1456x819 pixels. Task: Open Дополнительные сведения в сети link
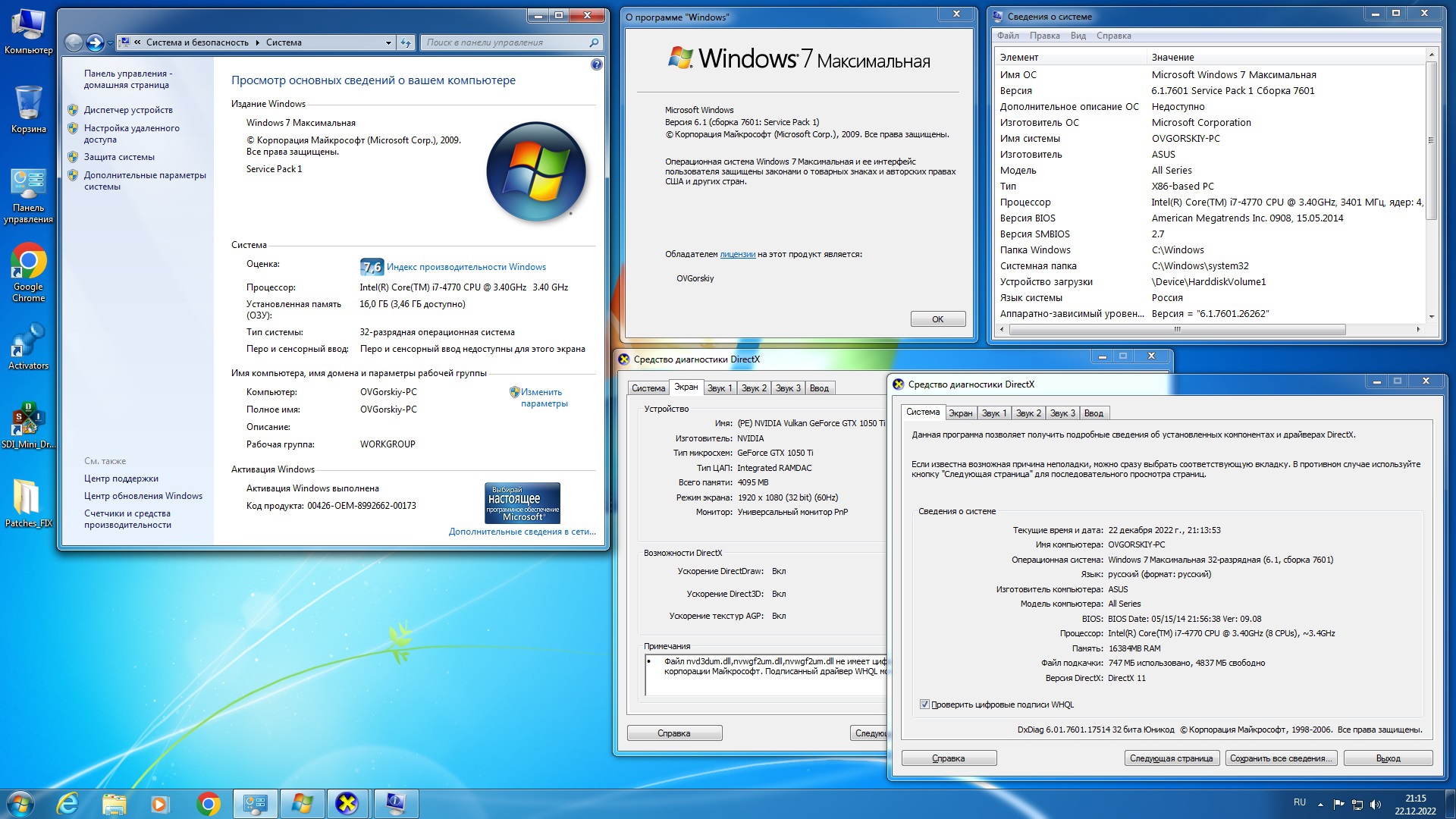[522, 532]
